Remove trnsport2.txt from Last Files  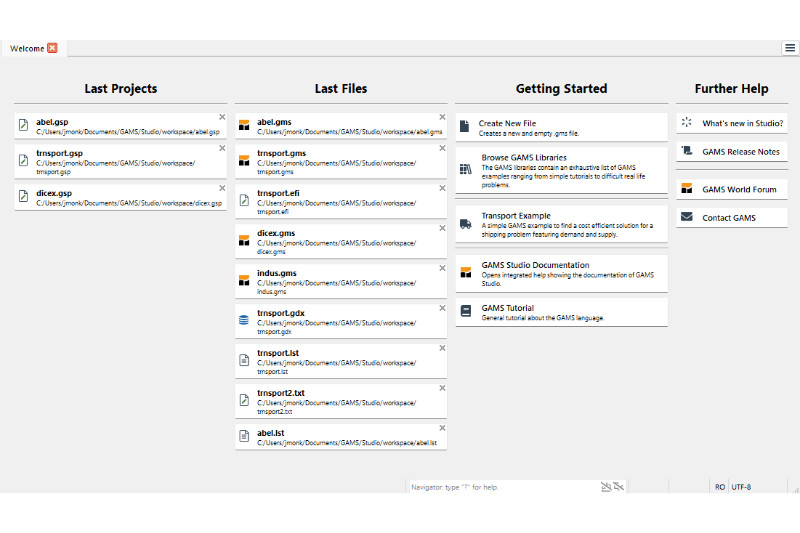pyautogui.click(x=442, y=388)
